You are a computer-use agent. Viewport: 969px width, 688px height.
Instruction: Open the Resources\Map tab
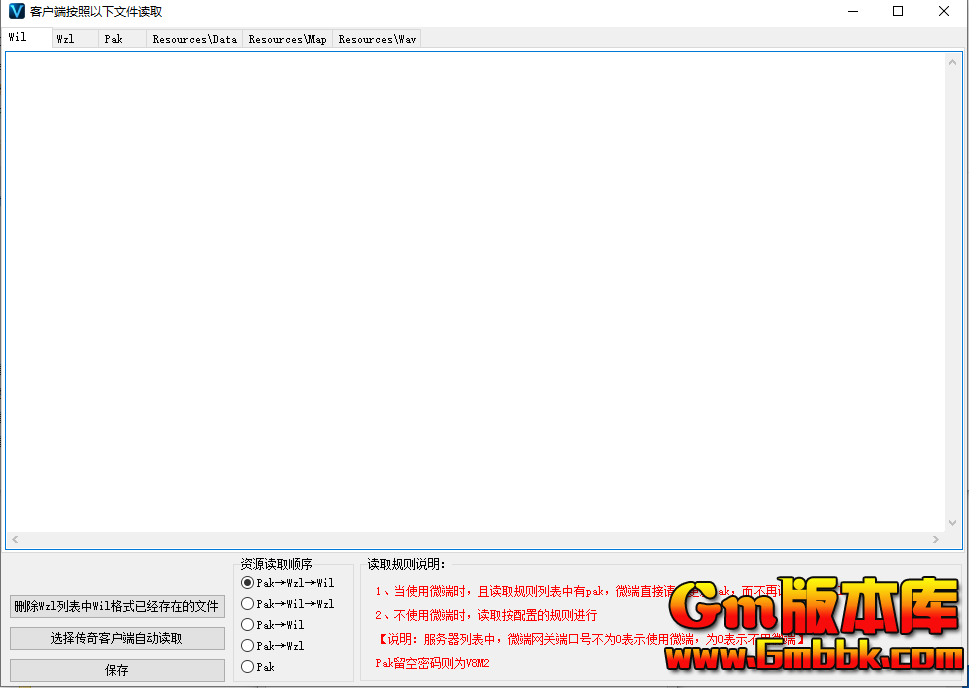click(287, 39)
